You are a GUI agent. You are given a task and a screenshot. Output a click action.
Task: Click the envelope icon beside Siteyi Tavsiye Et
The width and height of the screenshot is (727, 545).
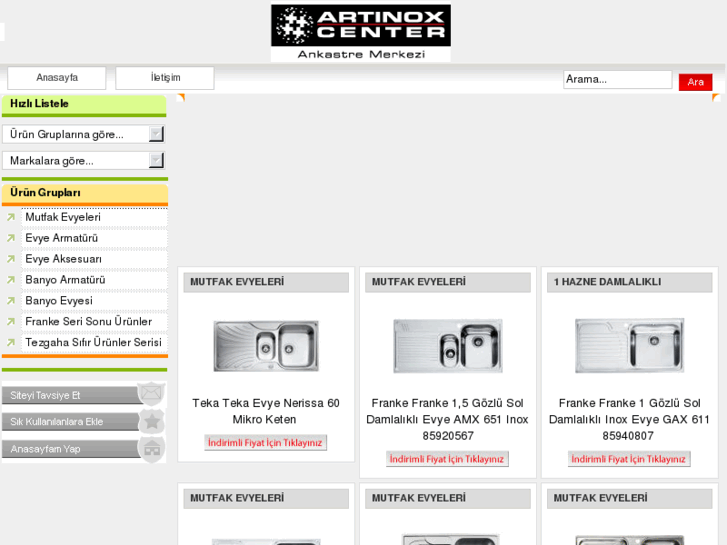[151, 394]
